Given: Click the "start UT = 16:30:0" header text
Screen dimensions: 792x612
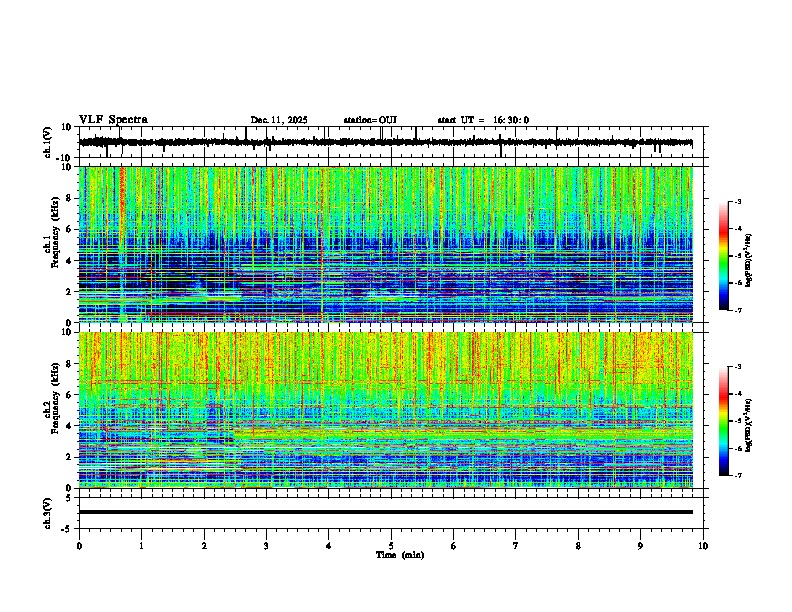Looking at the screenshot, I should [x=483, y=120].
